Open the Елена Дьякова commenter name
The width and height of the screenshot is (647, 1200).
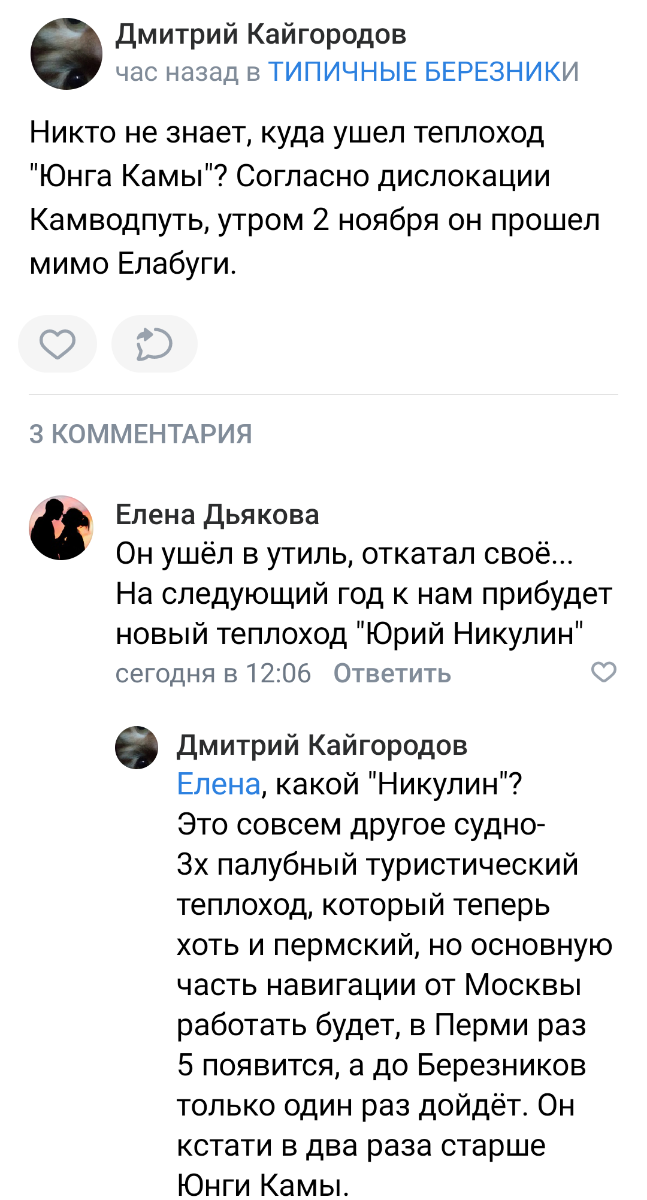click(217, 515)
